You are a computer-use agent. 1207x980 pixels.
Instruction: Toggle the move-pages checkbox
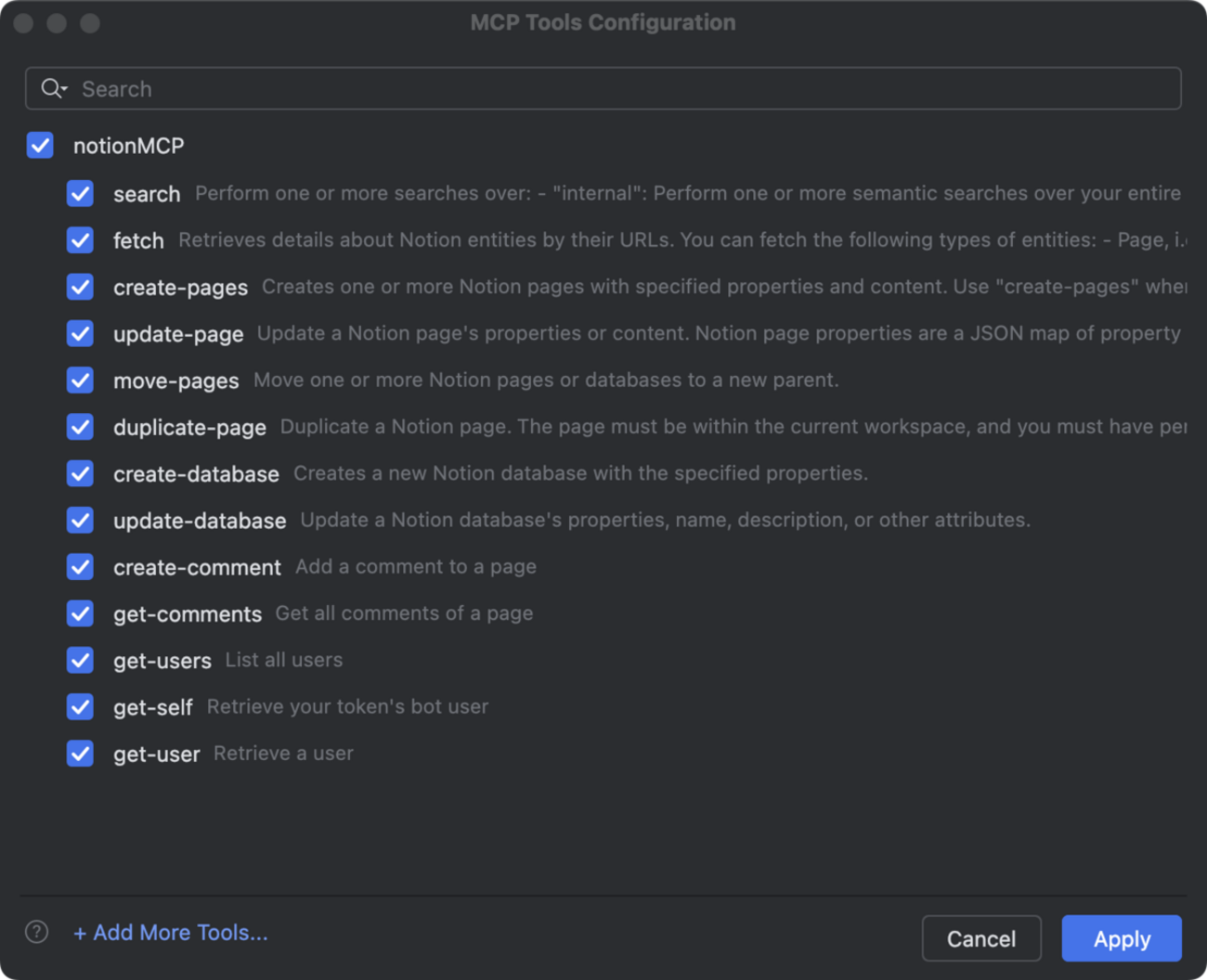tap(80, 380)
